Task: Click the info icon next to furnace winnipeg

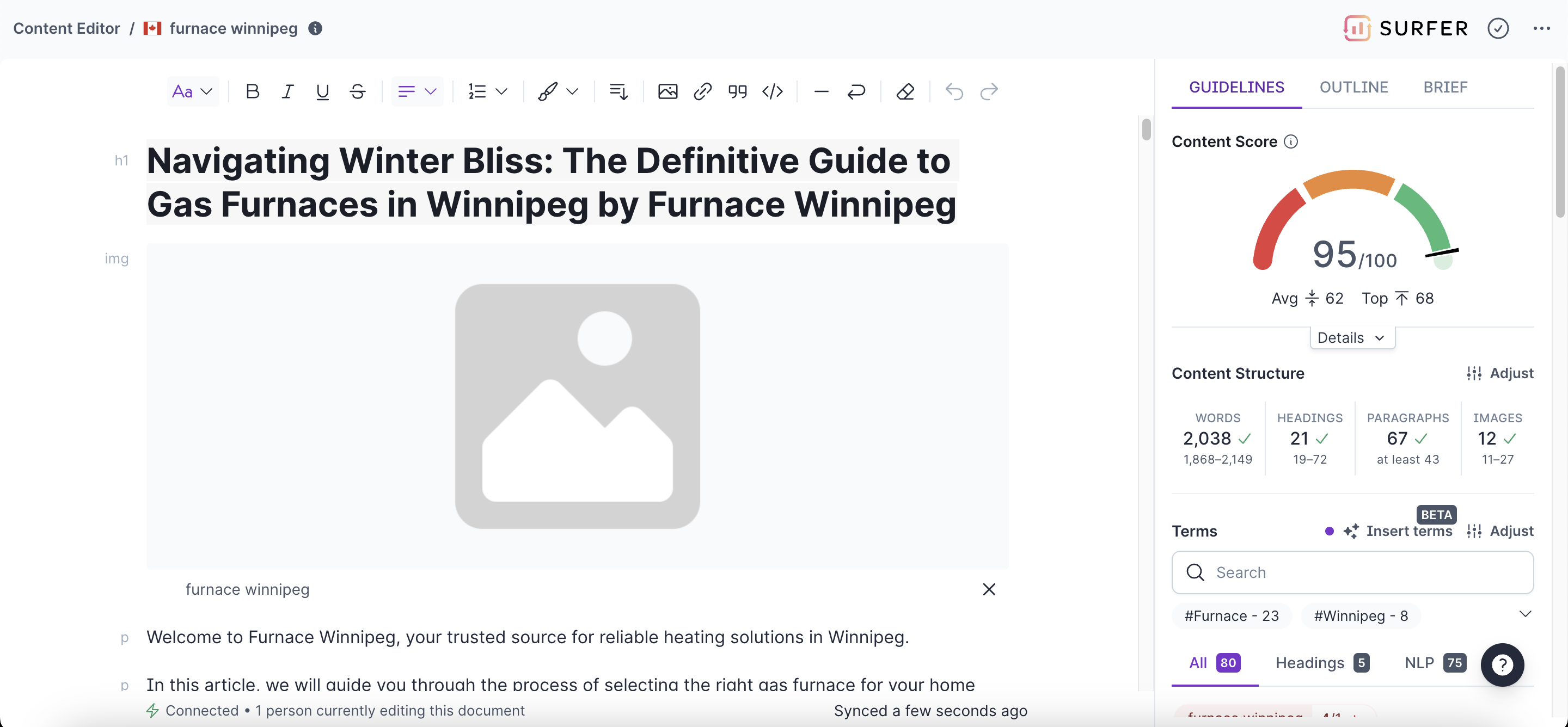Action: tap(315, 29)
